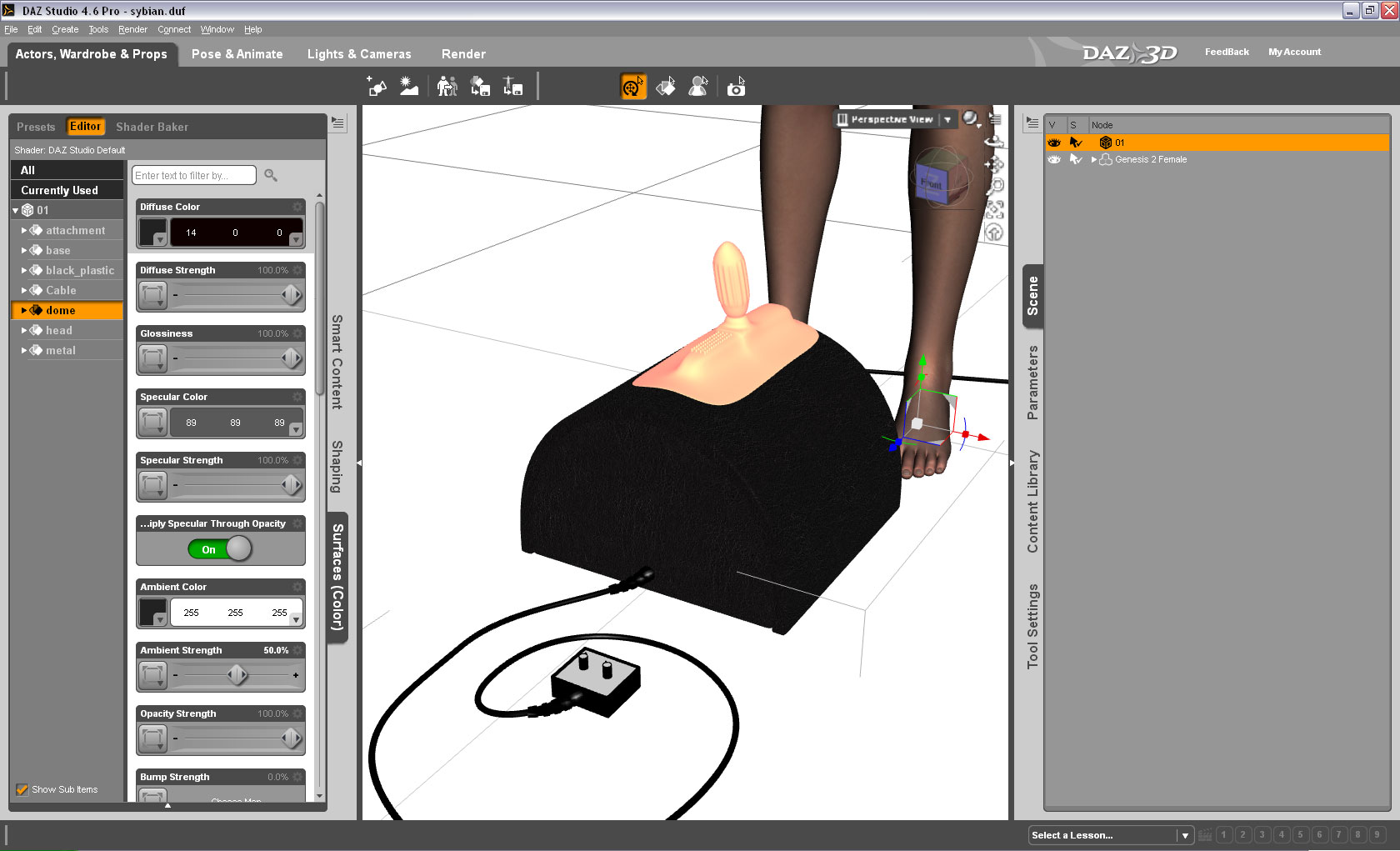Expand the black_plastic surface
Viewport: 1400px width, 851px height.
24,270
